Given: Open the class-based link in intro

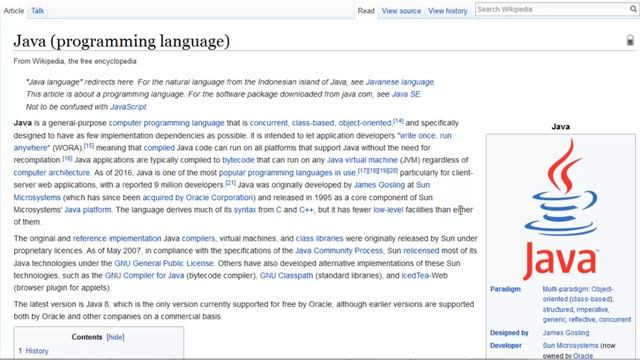Looking at the screenshot, I should point(313,123).
